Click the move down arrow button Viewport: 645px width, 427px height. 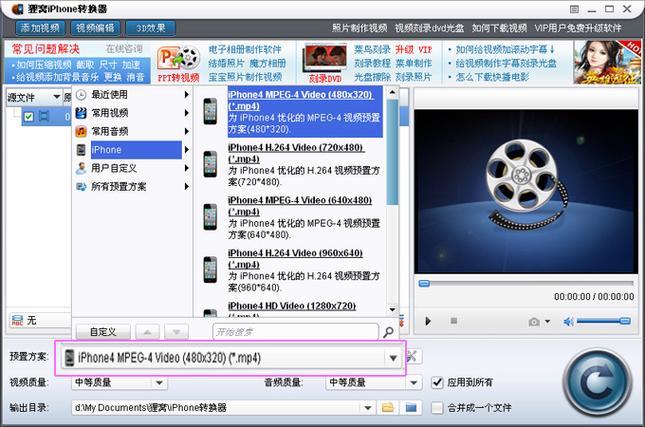pyautogui.click(x=176, y=332)
